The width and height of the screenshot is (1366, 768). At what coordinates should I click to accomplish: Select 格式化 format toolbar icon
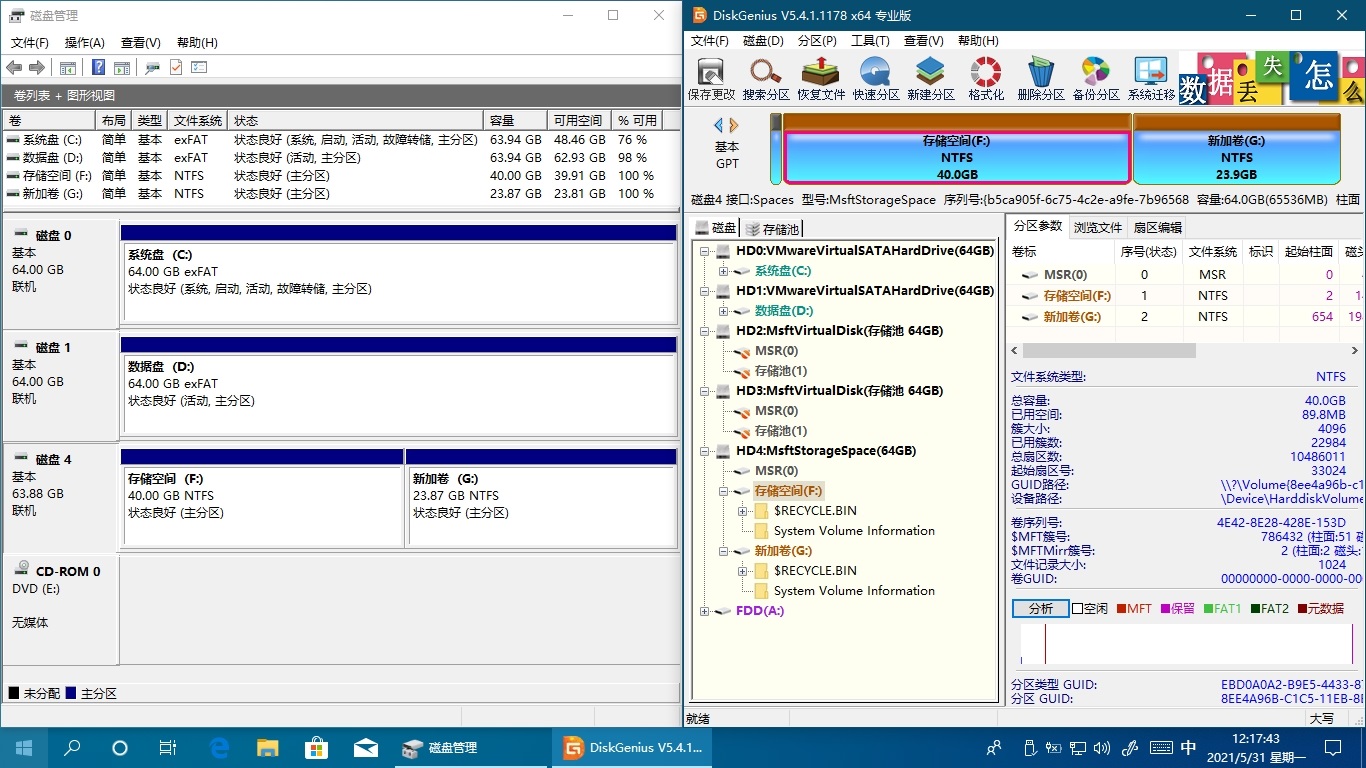click(x=986, y=78)
